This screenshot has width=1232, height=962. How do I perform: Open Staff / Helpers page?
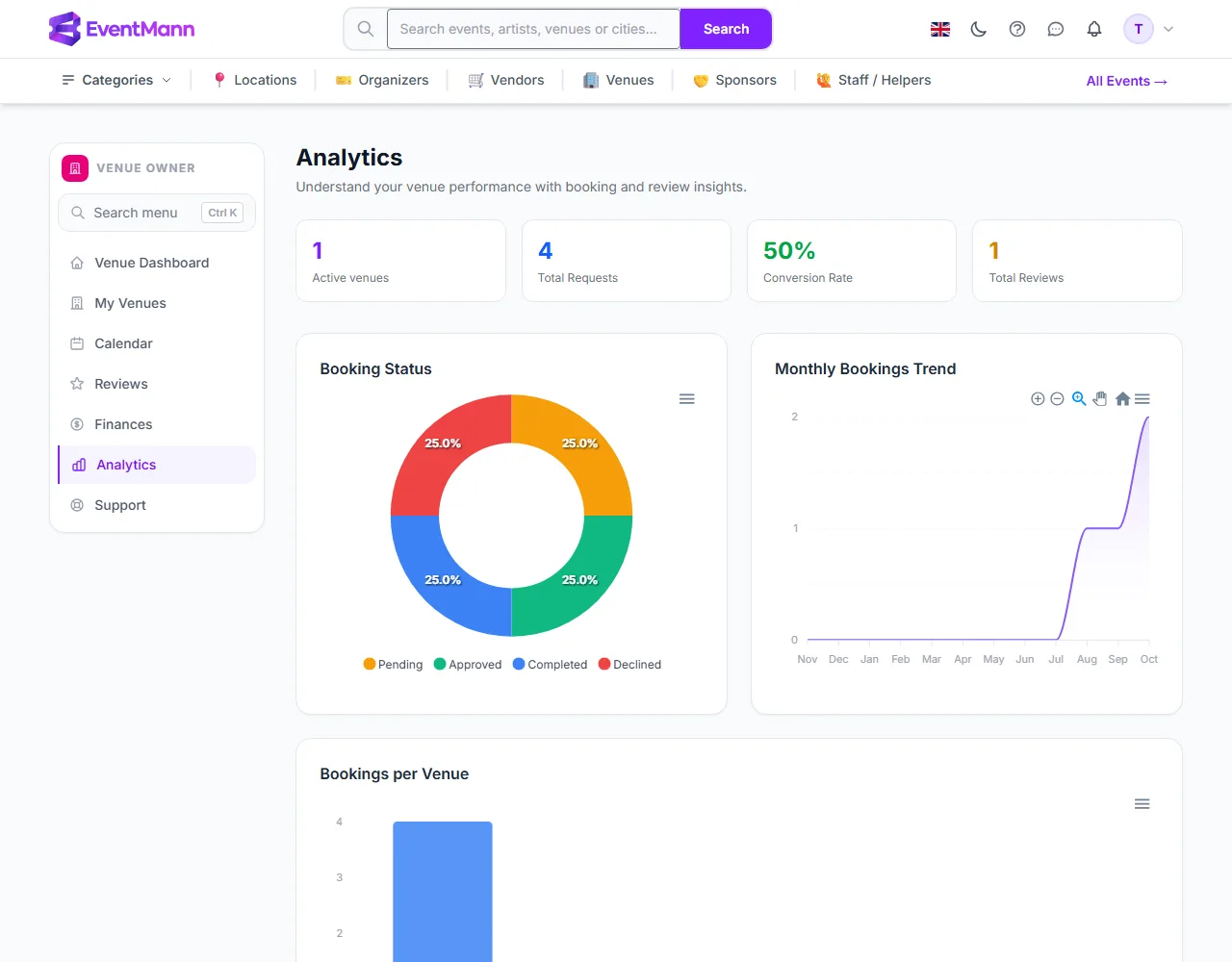coord(874,80)
